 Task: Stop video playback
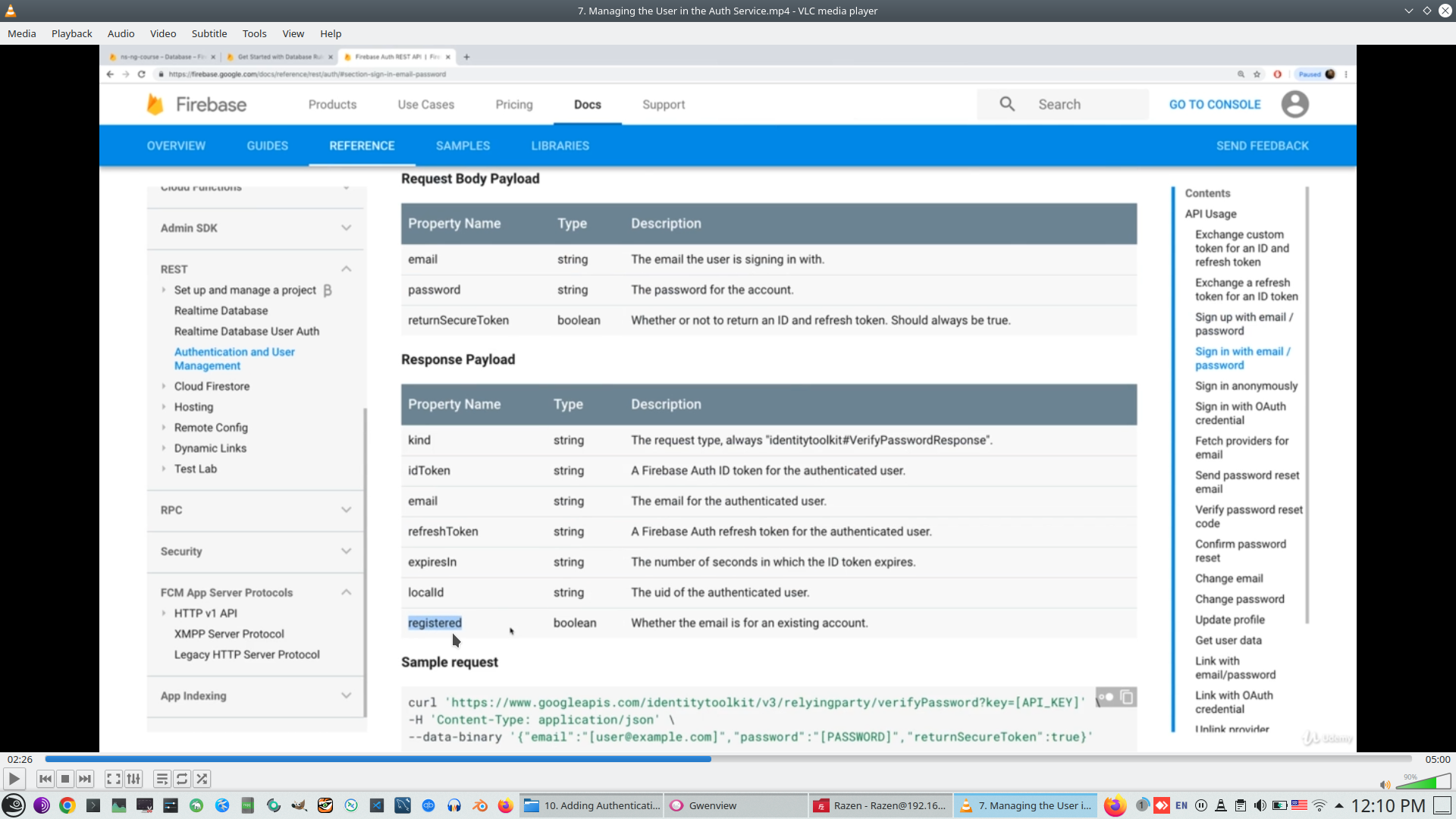(65, 779)
